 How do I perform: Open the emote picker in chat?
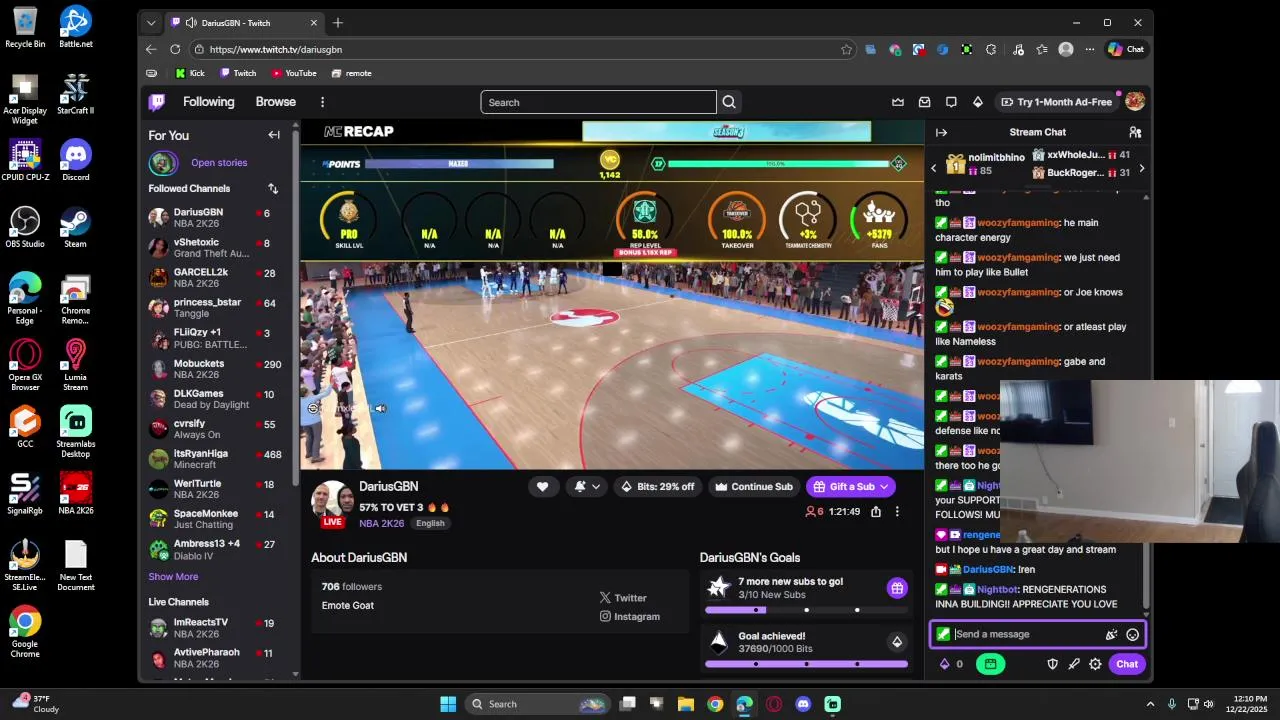click(1132, 634)
